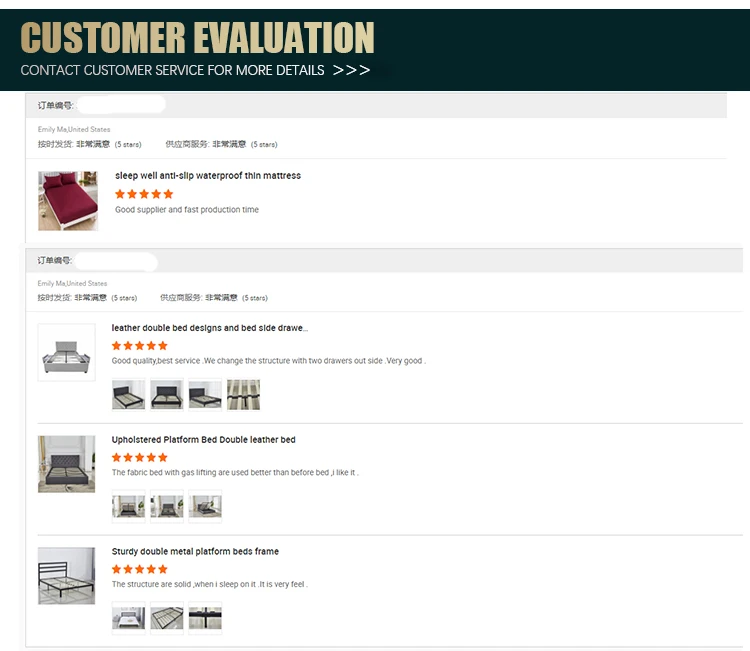Click star rating under leather double bed review
This screenshot has width=750, height=651.
(x=140, y=346)
